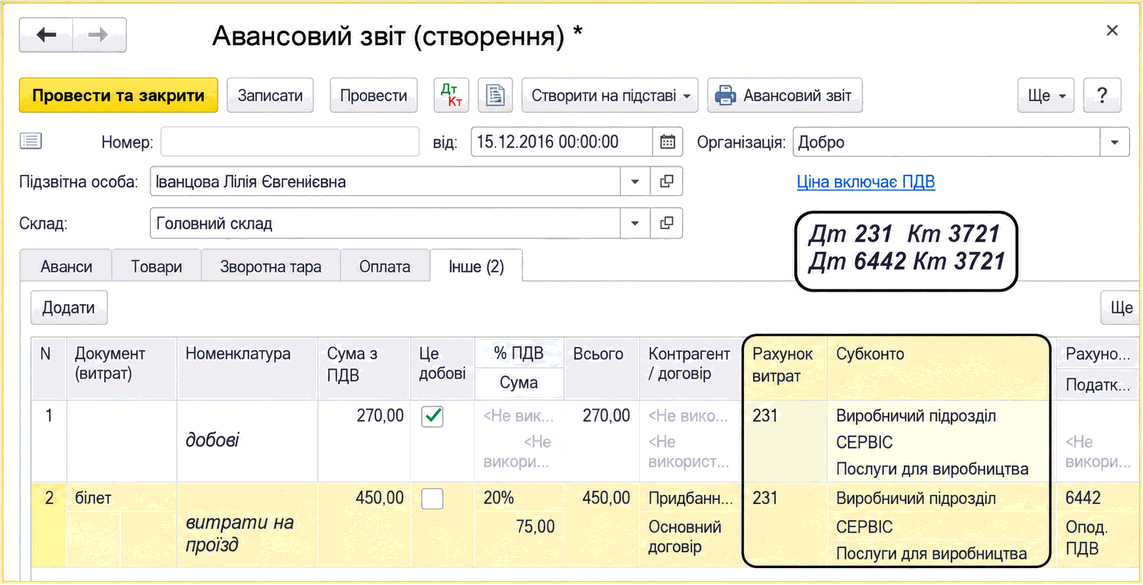
Task: Select the 6442 account cell
Action: (x=1096, y=498)
